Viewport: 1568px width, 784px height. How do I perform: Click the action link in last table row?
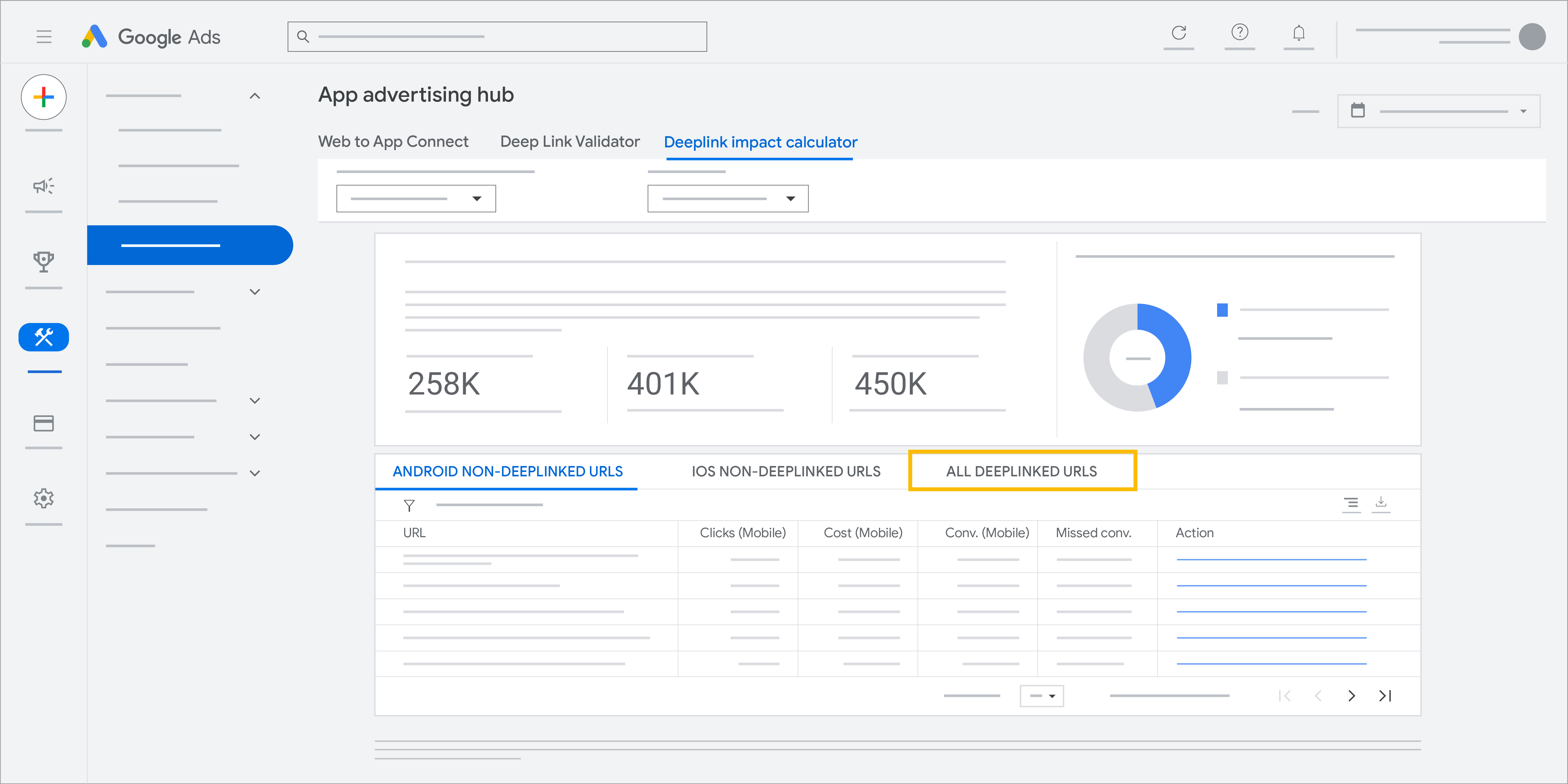pyautogui.click(x=1272, y=664)
